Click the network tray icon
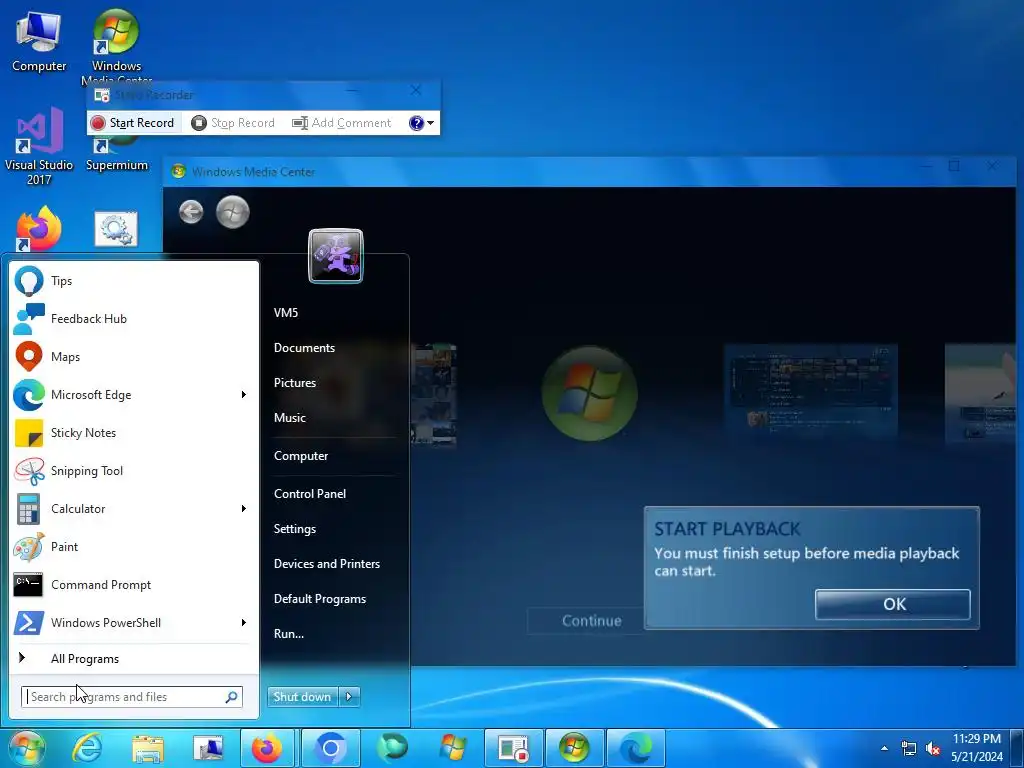The height and width of the screenshot is (768, 1024). 908,748
